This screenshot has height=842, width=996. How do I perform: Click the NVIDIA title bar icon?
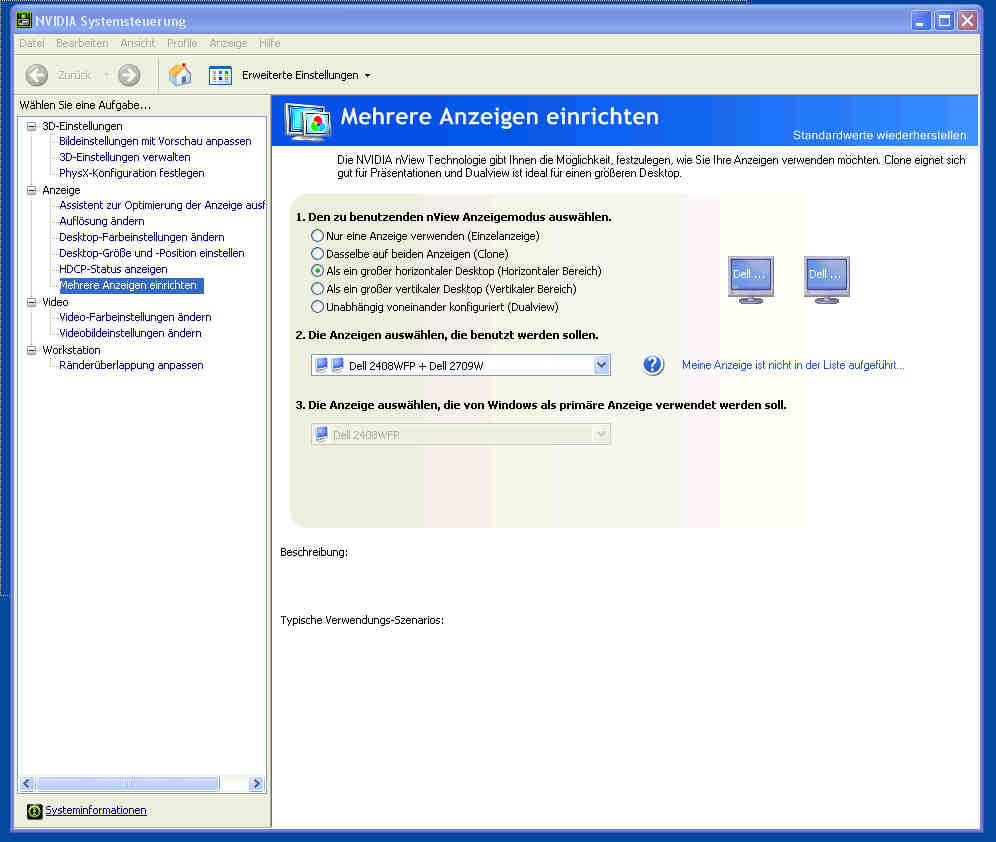(24, 20)
